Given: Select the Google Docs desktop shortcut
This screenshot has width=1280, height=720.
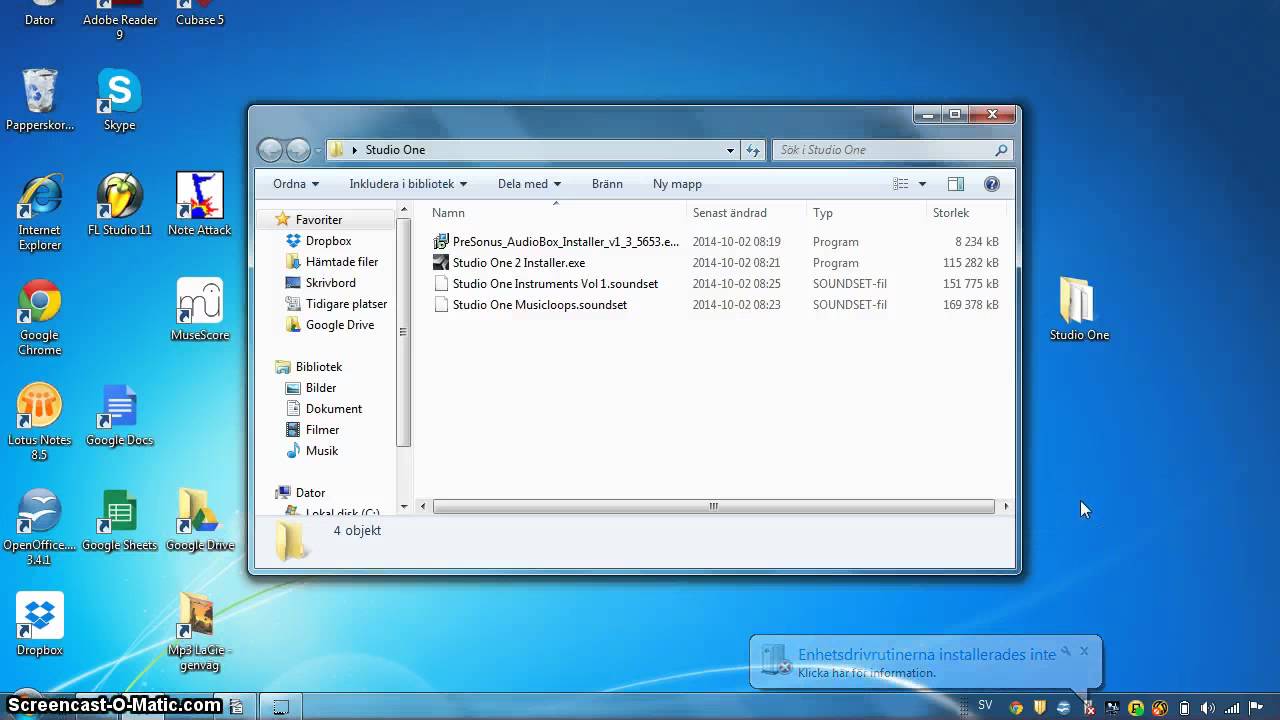Looking at the screenshot, I should click(119, 415).
